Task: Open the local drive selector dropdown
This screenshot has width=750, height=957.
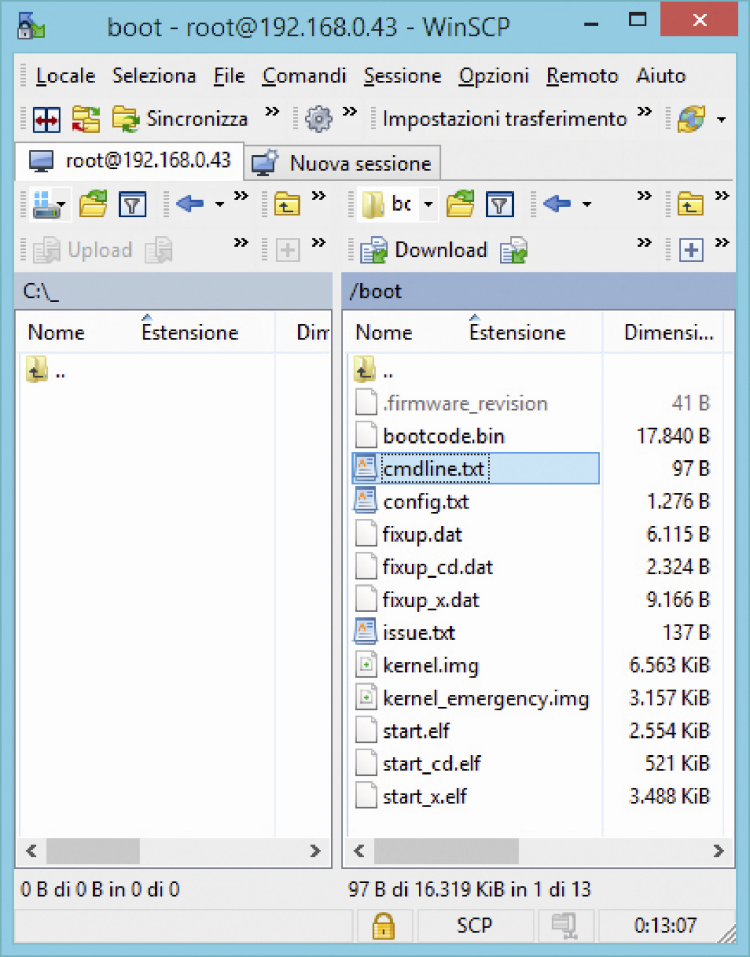Action: pyautogui.click(x=50, y=204)
